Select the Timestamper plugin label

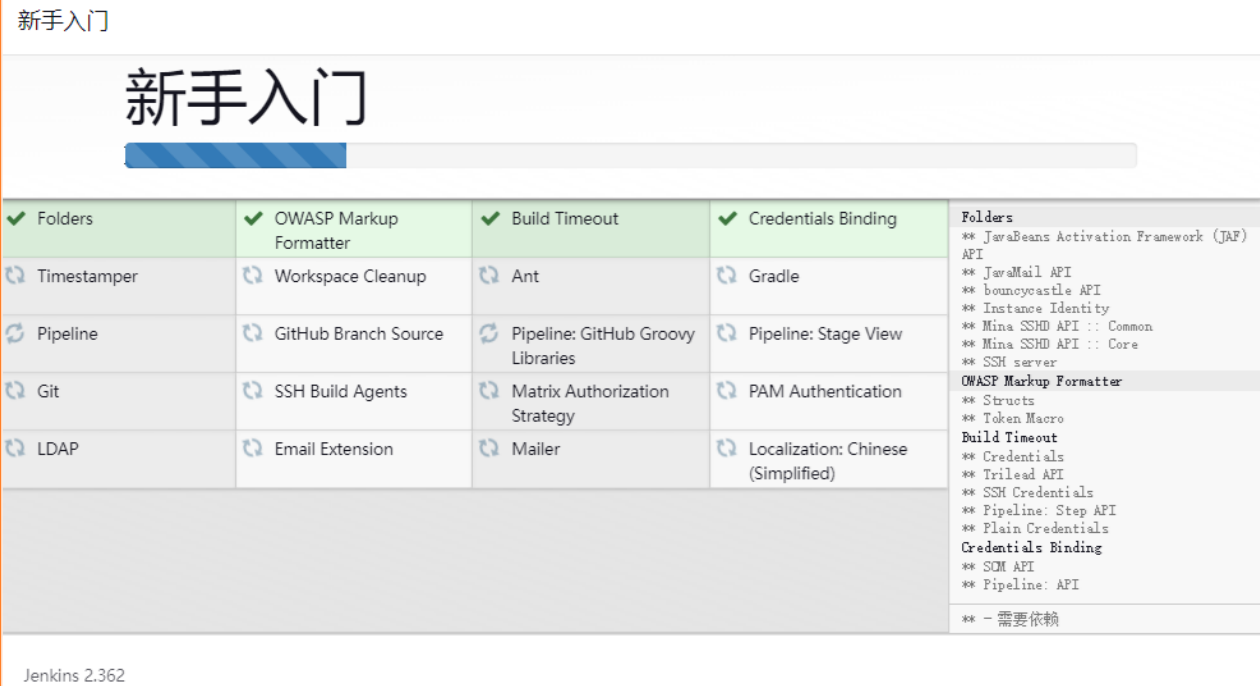tap(88, 276)
